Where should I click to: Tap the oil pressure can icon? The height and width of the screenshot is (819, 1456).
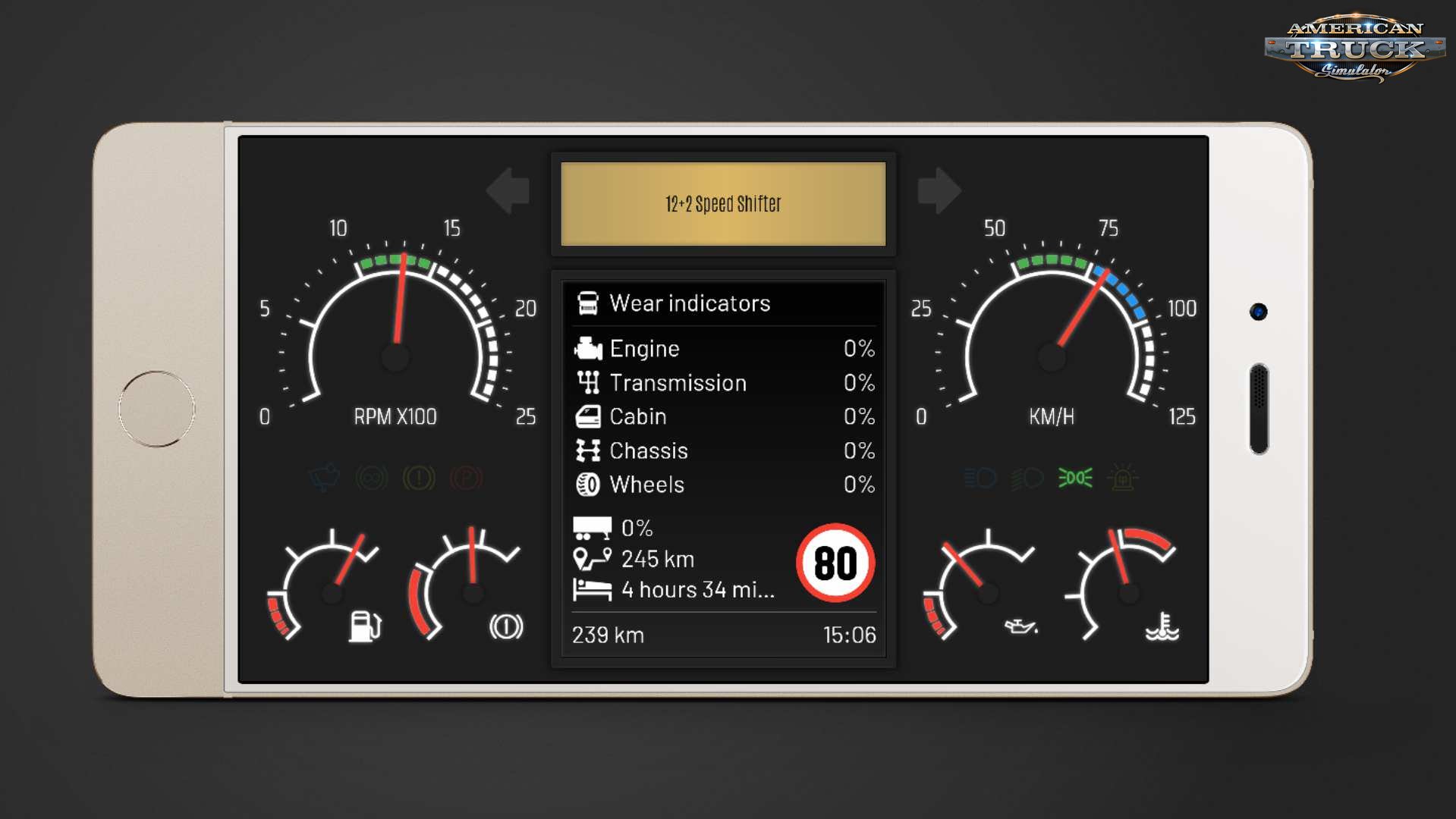[x=1021, y=626]
